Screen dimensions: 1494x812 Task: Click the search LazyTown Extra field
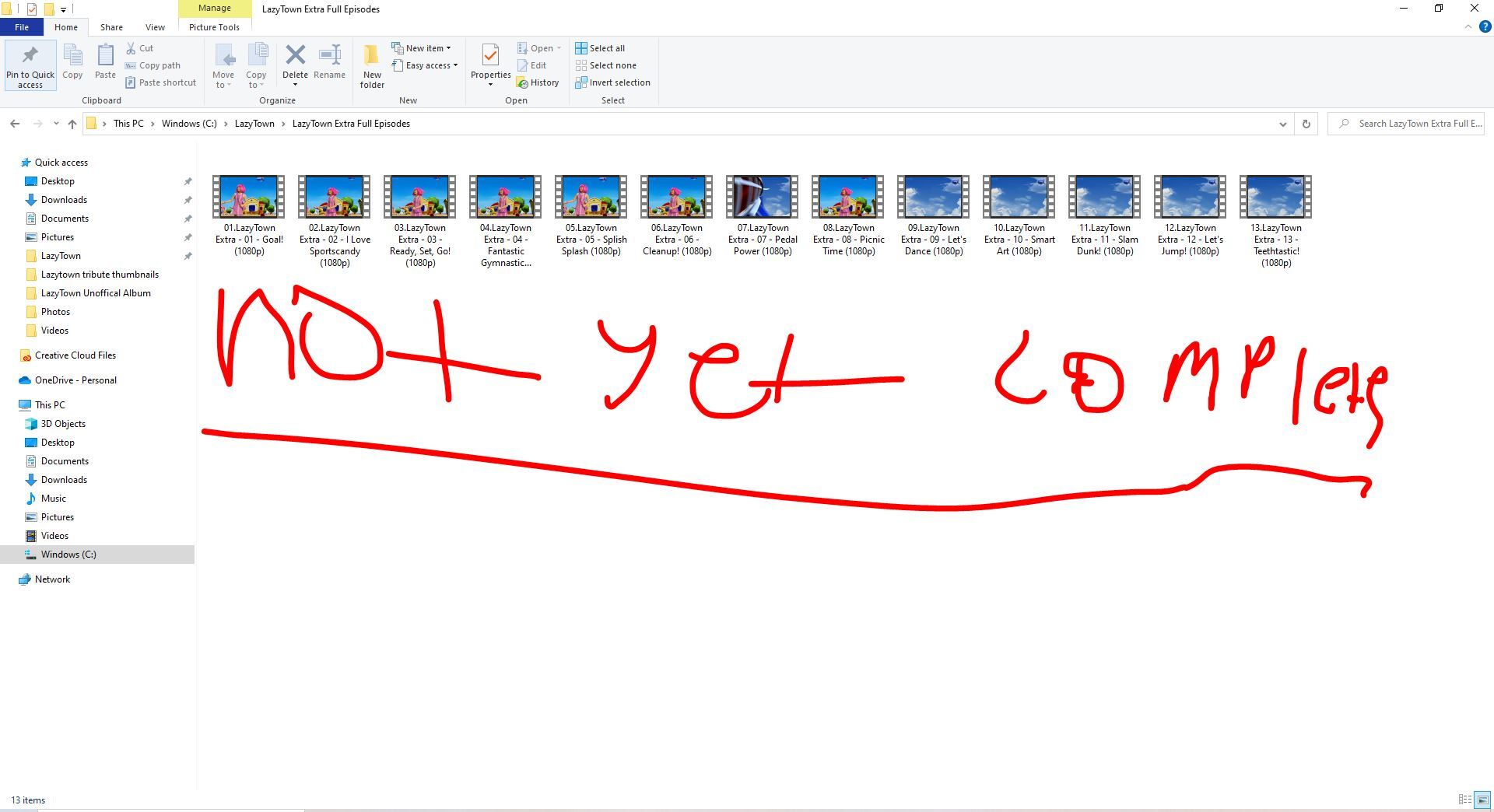click(x=1412, y=124)
